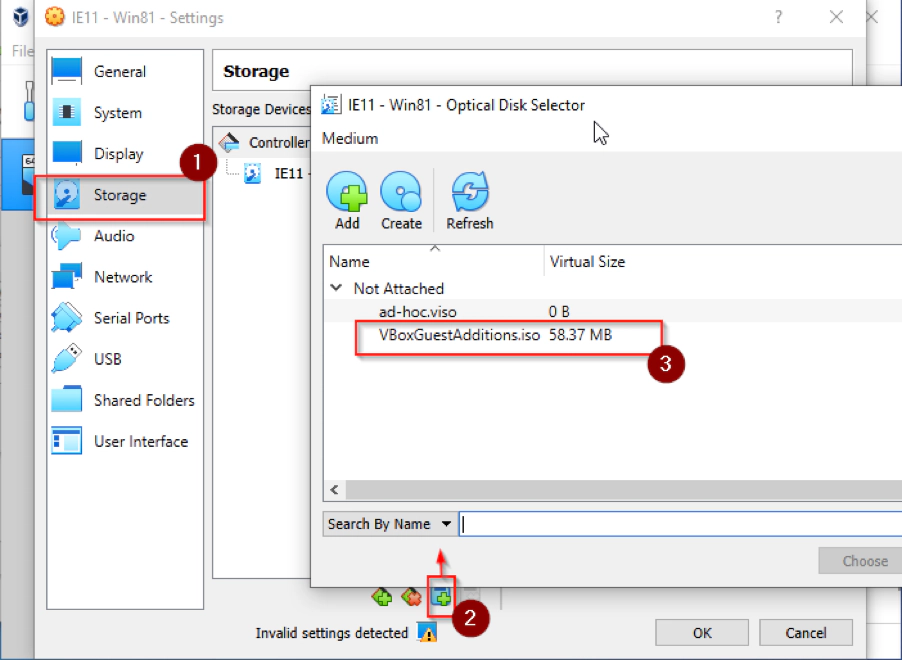
Task: Click OK to confirm settings
Action: [702, 632]
